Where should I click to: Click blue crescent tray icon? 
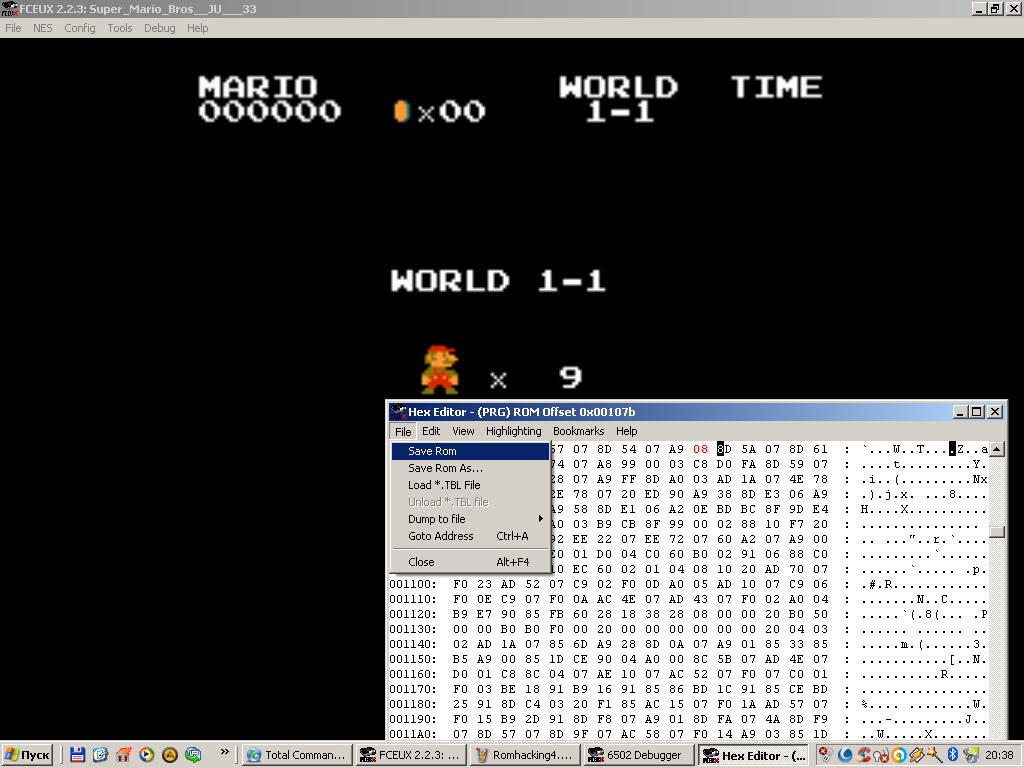(x=845, y=755)
